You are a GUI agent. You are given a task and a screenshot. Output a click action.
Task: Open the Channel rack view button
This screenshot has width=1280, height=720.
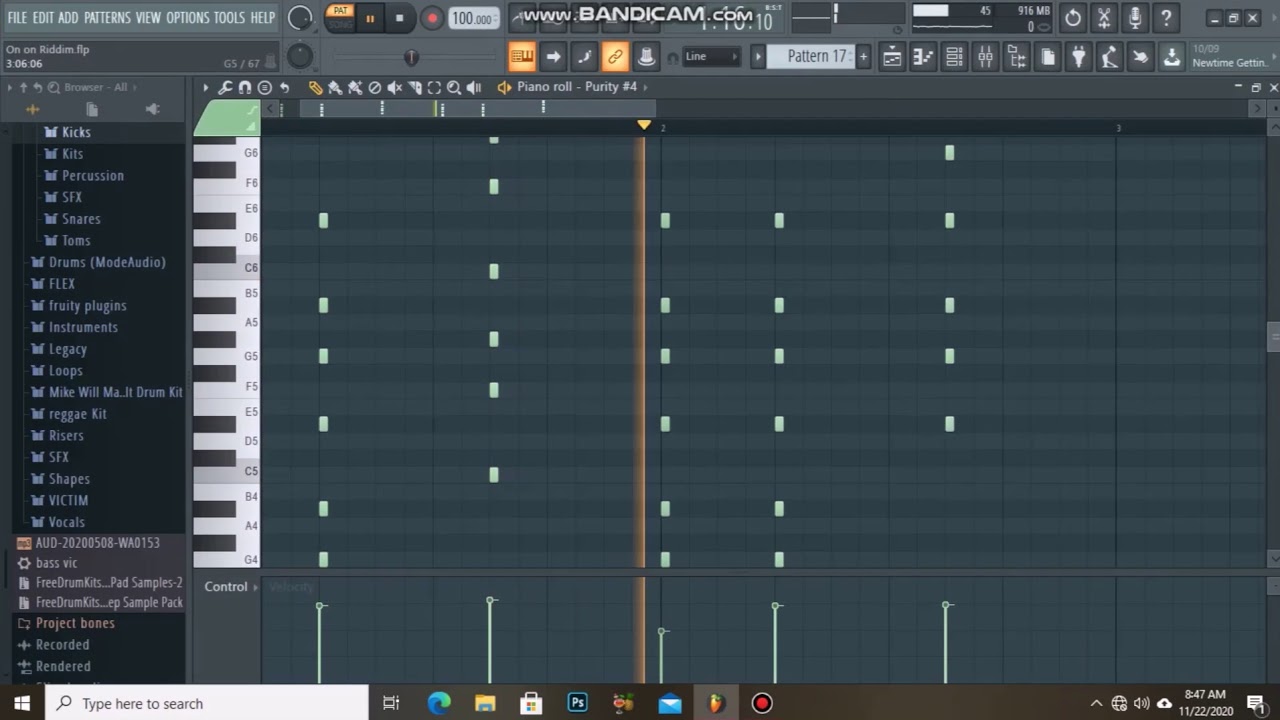click(x=954, y=57)
